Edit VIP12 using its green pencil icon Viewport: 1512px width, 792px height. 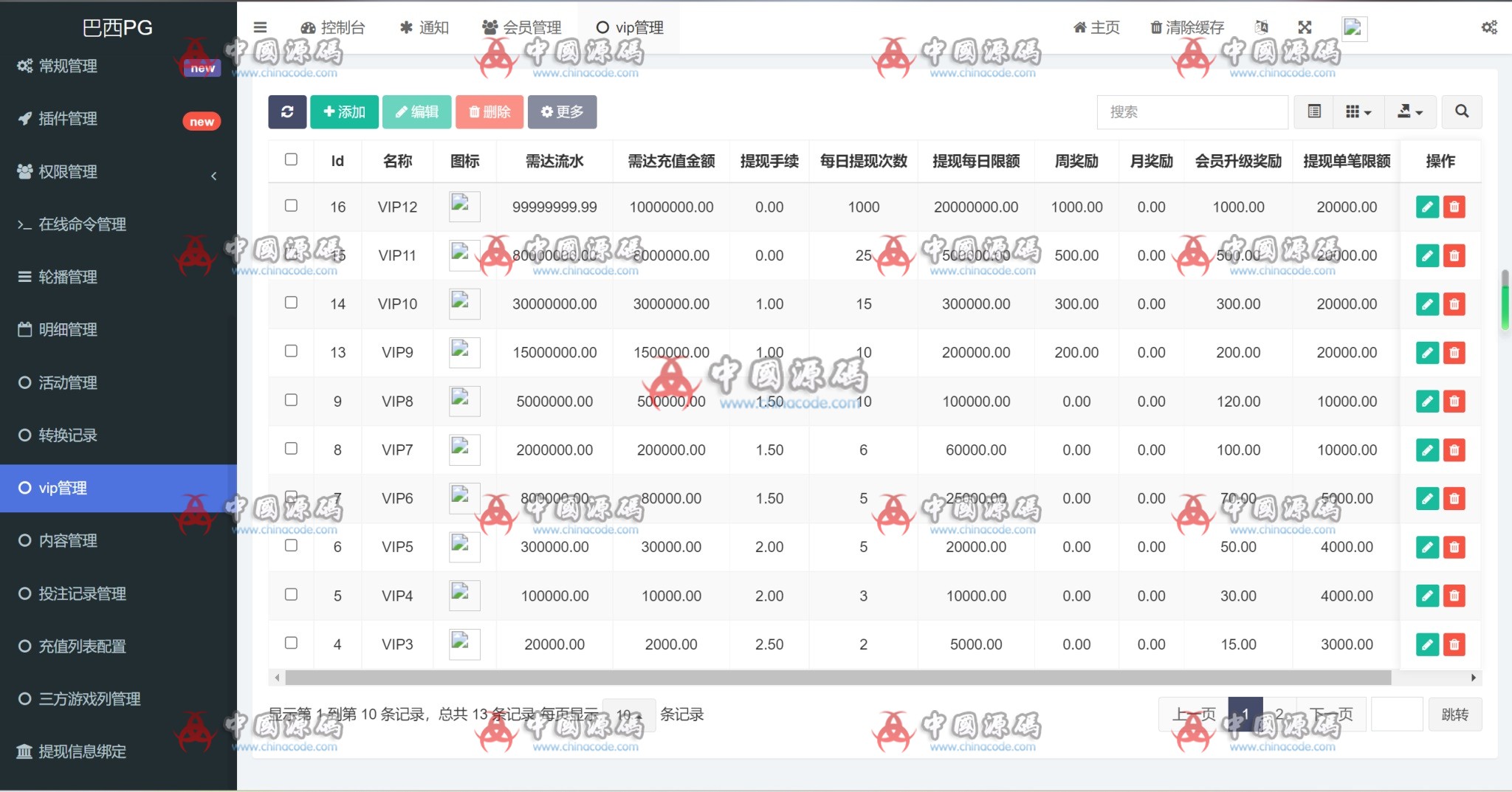pyautogui.click(x=1427, y=207)
